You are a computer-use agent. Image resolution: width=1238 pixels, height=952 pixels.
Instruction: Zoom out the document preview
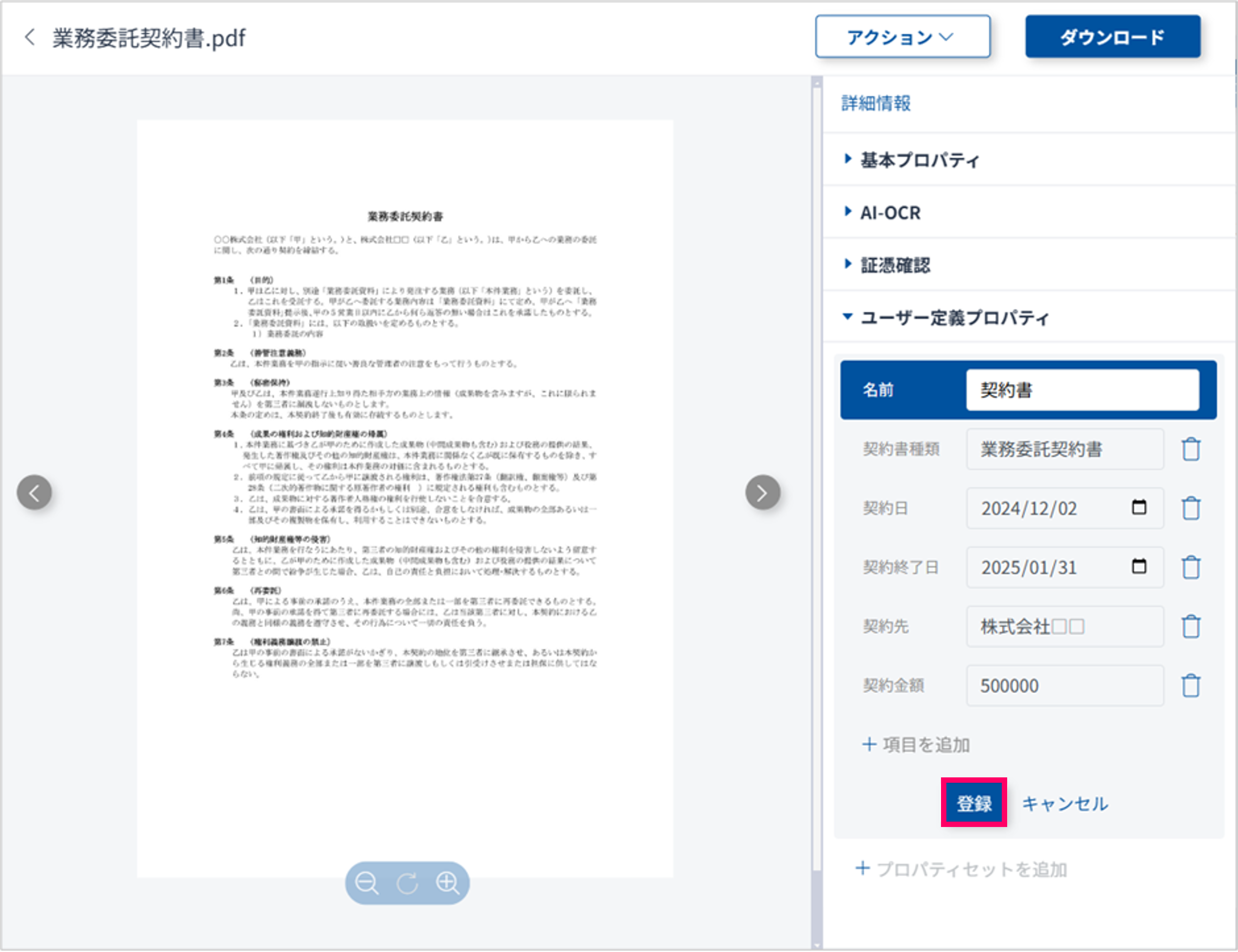(367, 883)
